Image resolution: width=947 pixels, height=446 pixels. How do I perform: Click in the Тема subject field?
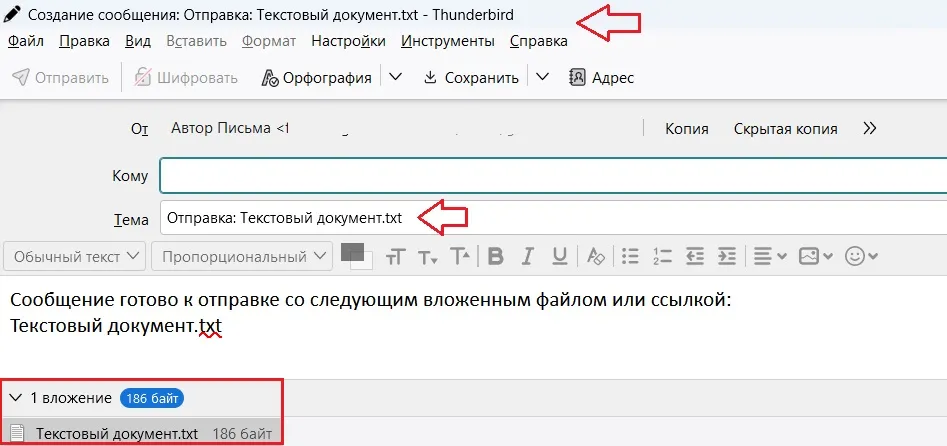pos(553,218)
